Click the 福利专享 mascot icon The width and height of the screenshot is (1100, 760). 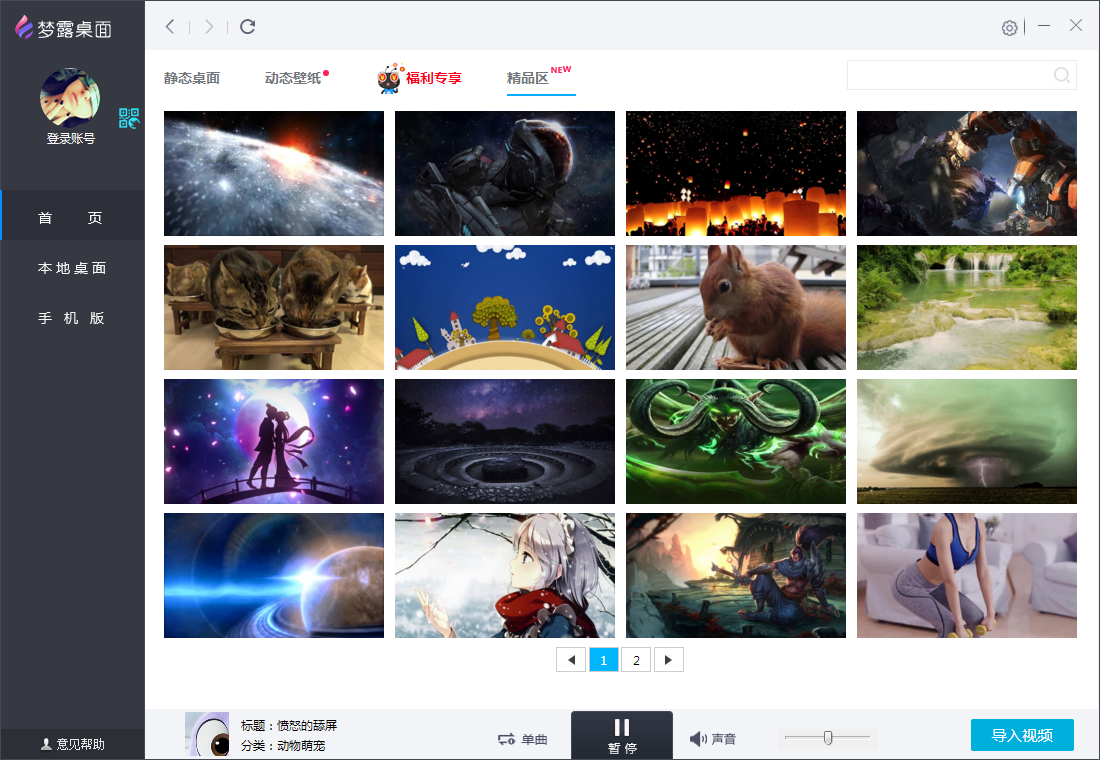coord(389,78)
